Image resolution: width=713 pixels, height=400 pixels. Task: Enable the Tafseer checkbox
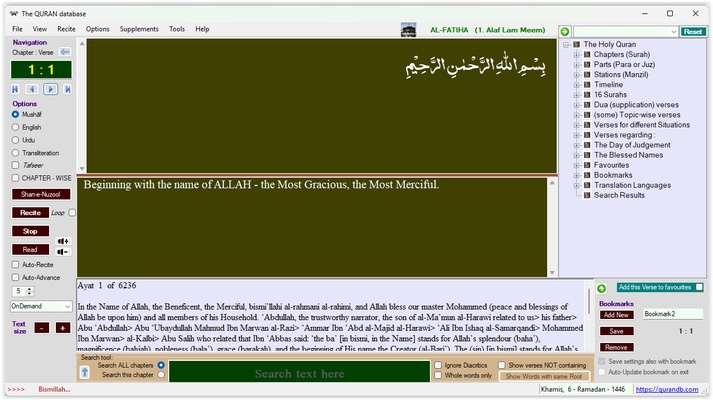(x=15, y=165)
